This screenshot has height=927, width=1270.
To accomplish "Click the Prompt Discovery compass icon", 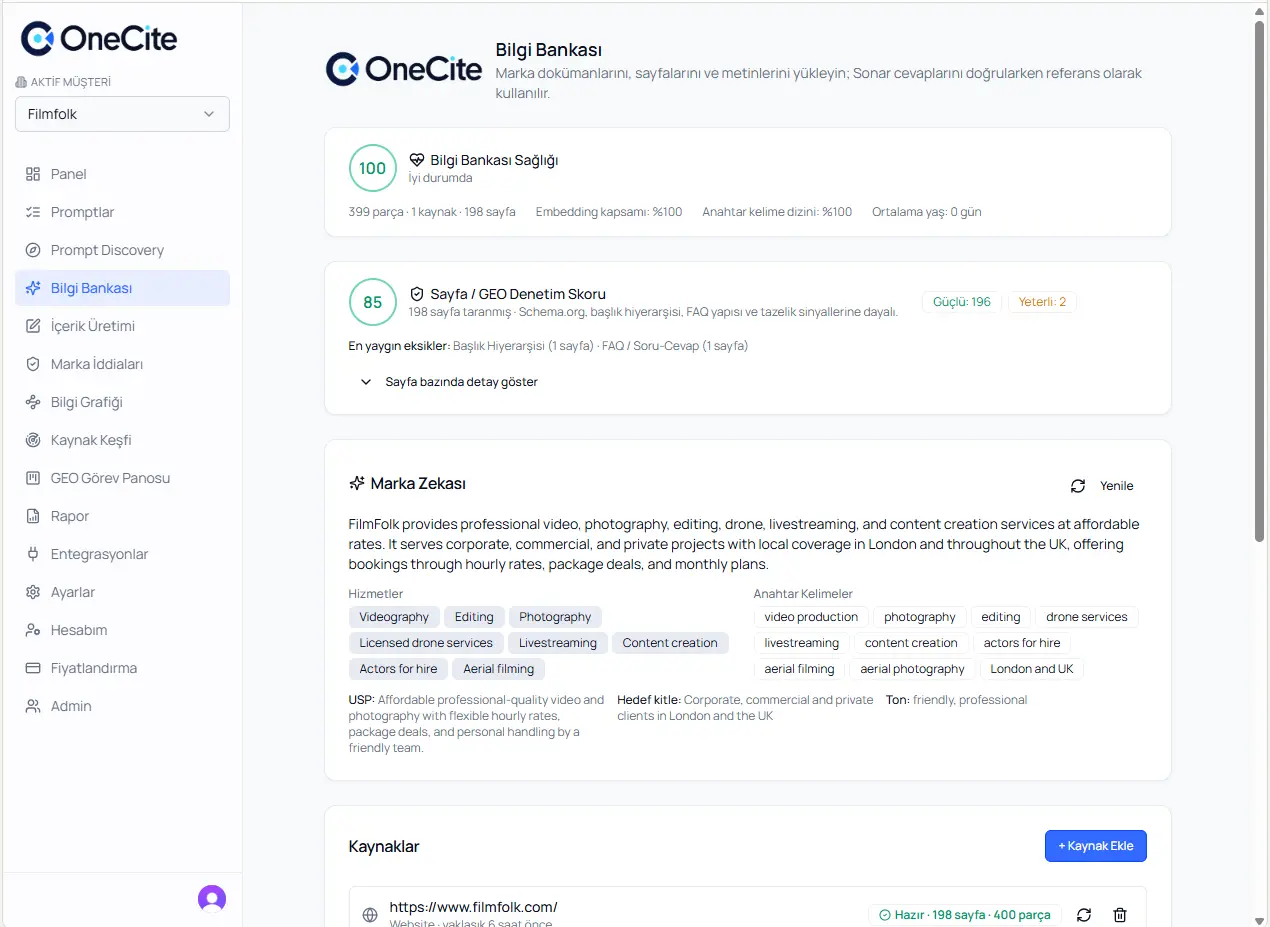I will 33,250.
